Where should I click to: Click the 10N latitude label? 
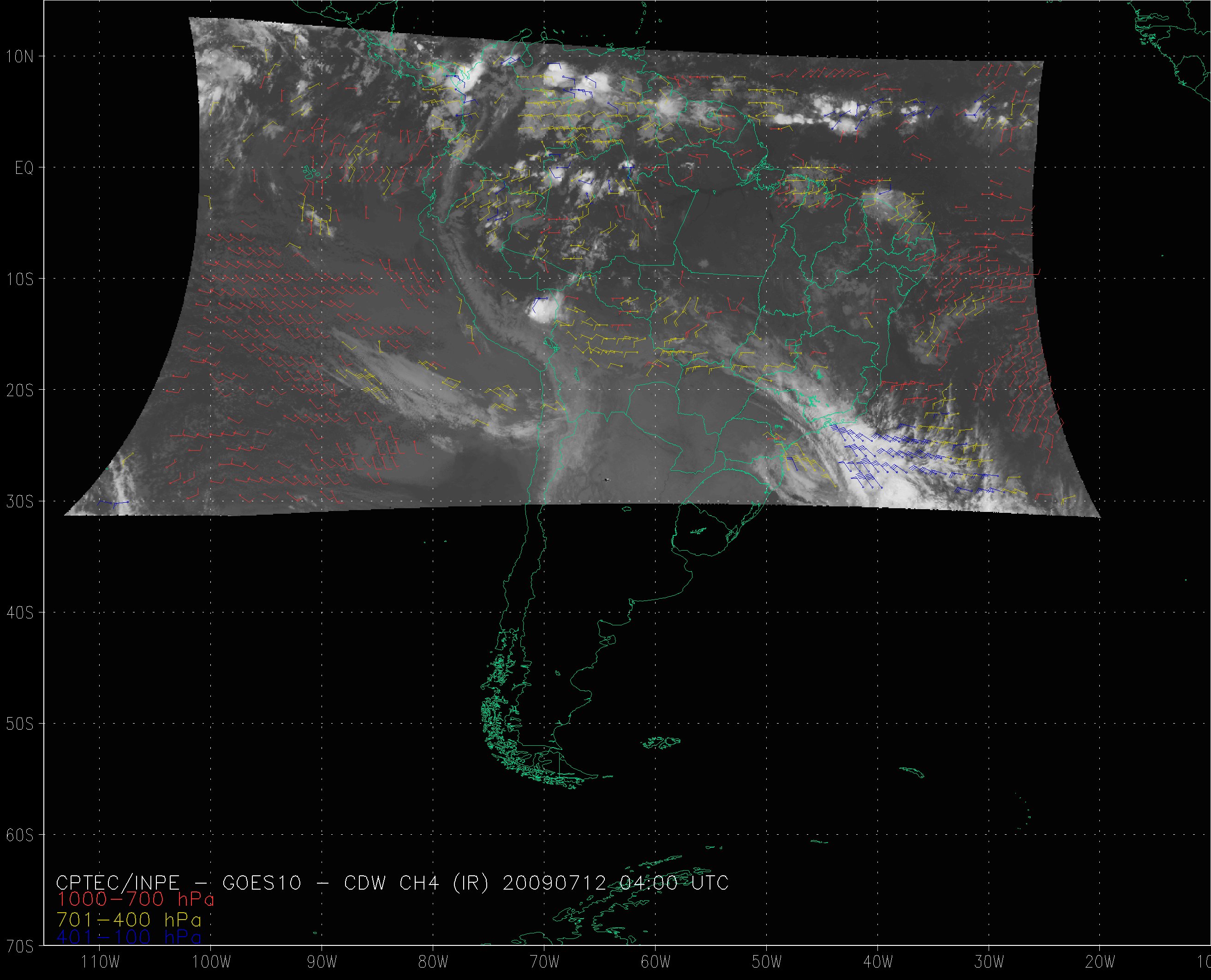tap(20, 56)
